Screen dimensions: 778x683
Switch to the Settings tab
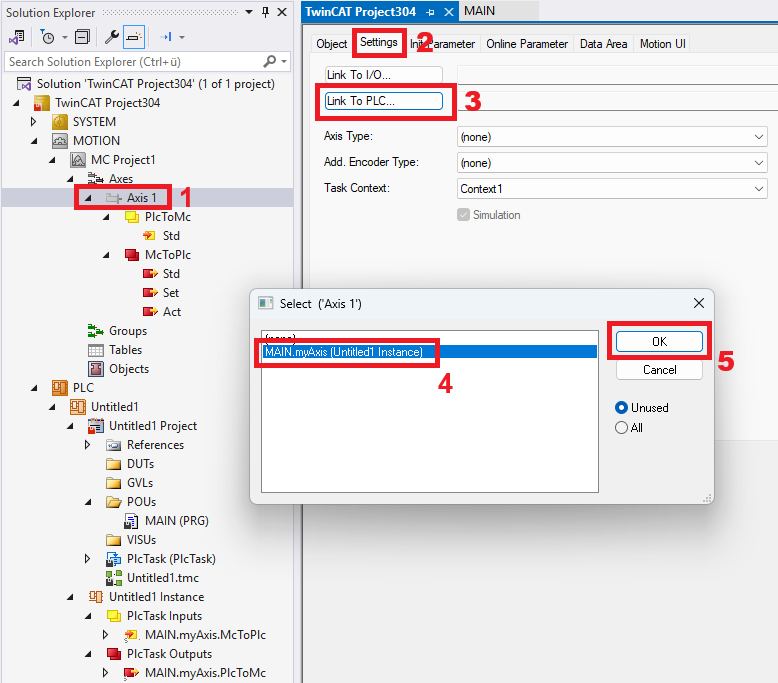(x=379, y=42)
